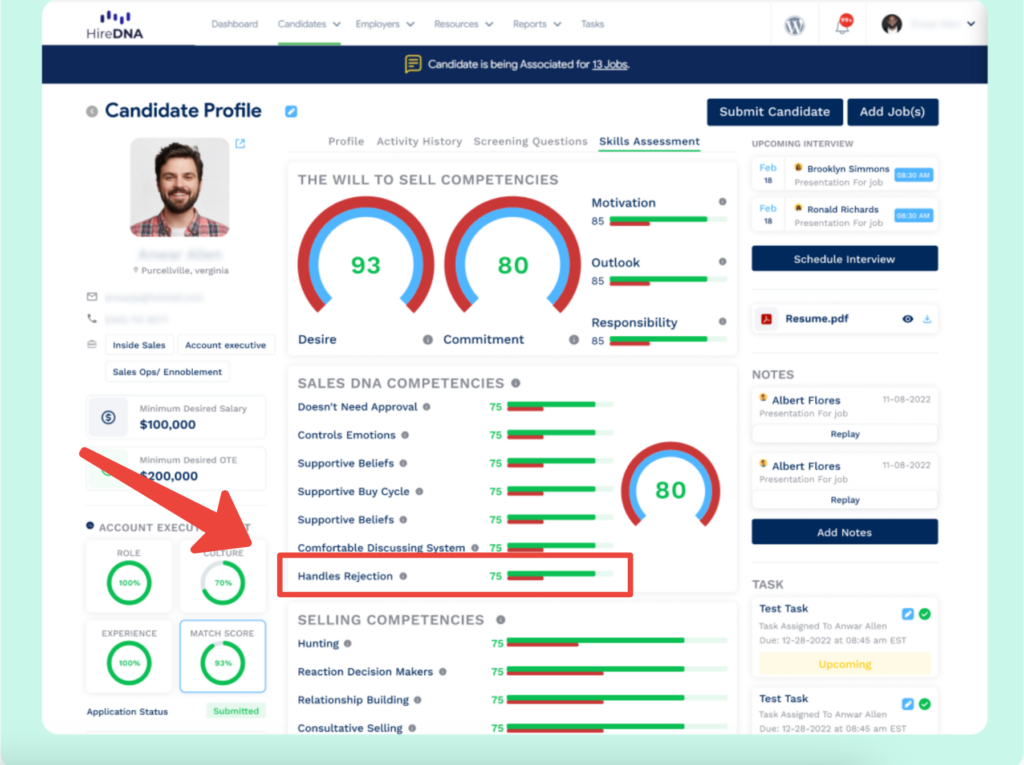Show info for Handles Rejection
This screenshot has width=1024, height=765.
click(x=403, y=576)
